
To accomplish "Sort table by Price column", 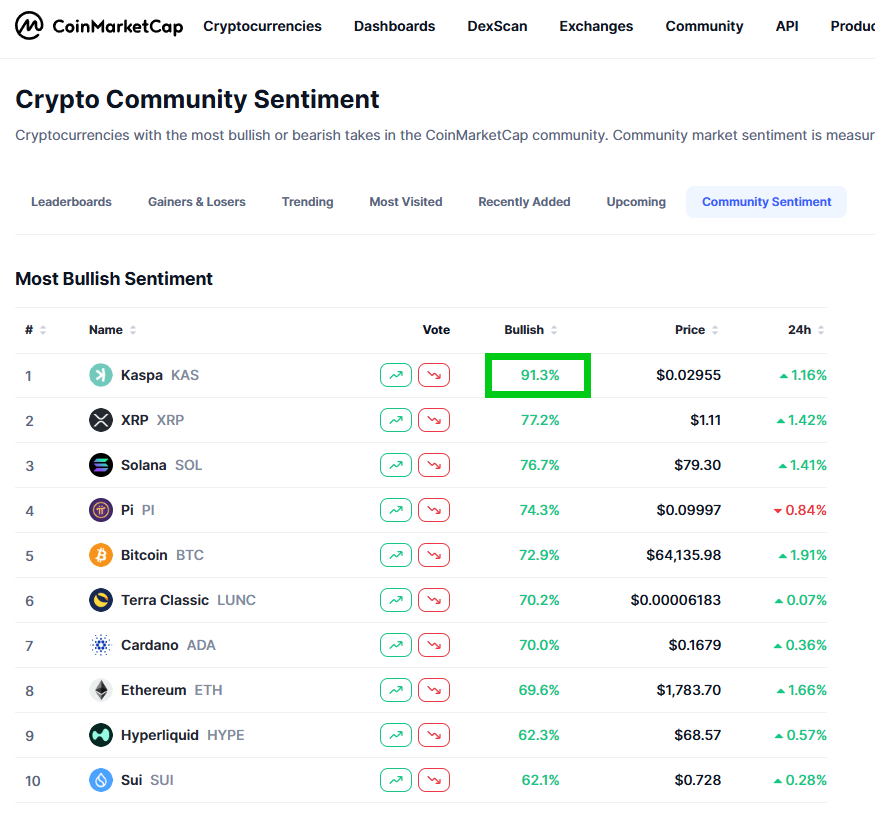I will tap(696, 330).
